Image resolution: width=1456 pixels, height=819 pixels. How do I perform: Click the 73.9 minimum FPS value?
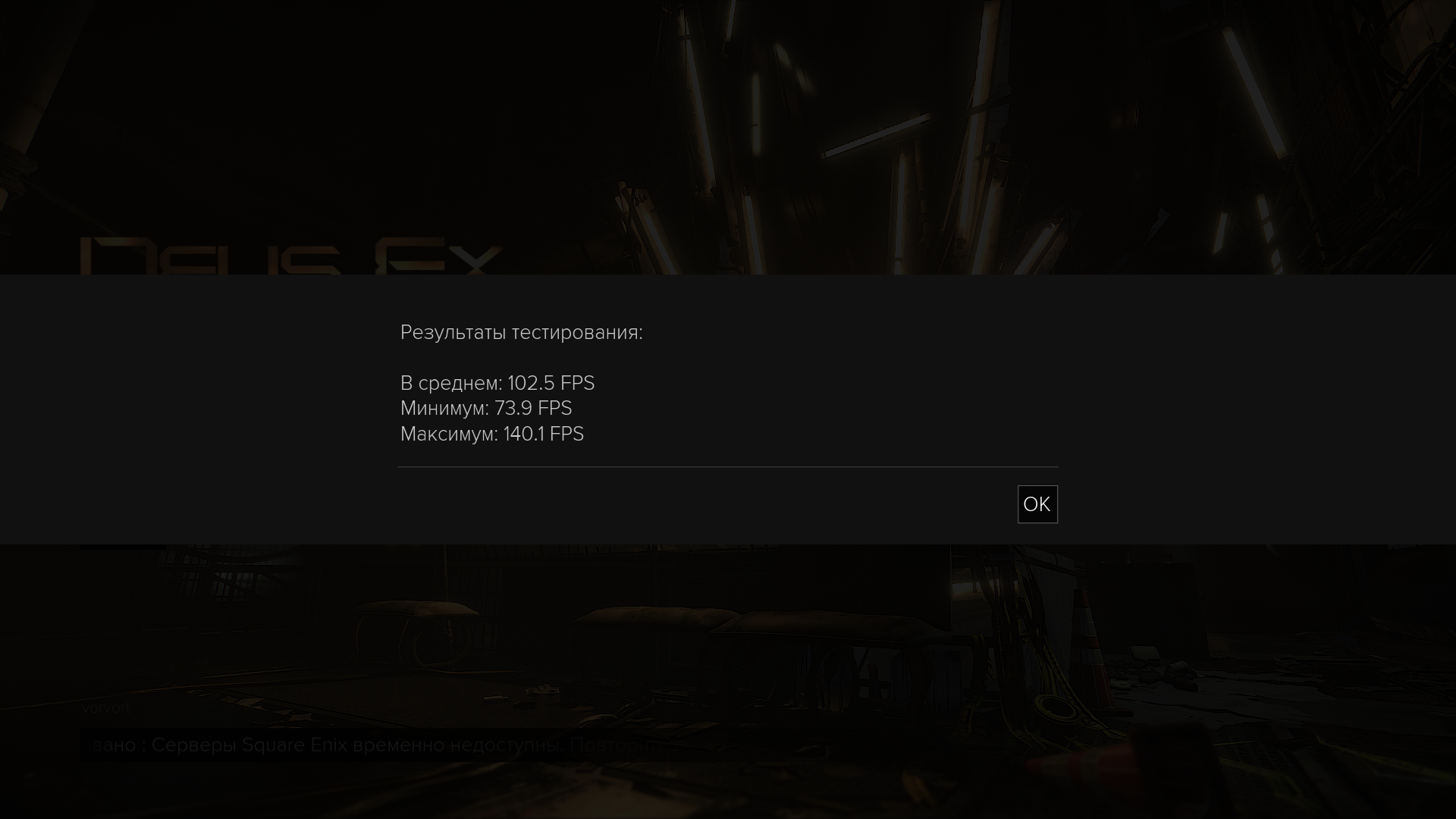click(x=513, y=408)
